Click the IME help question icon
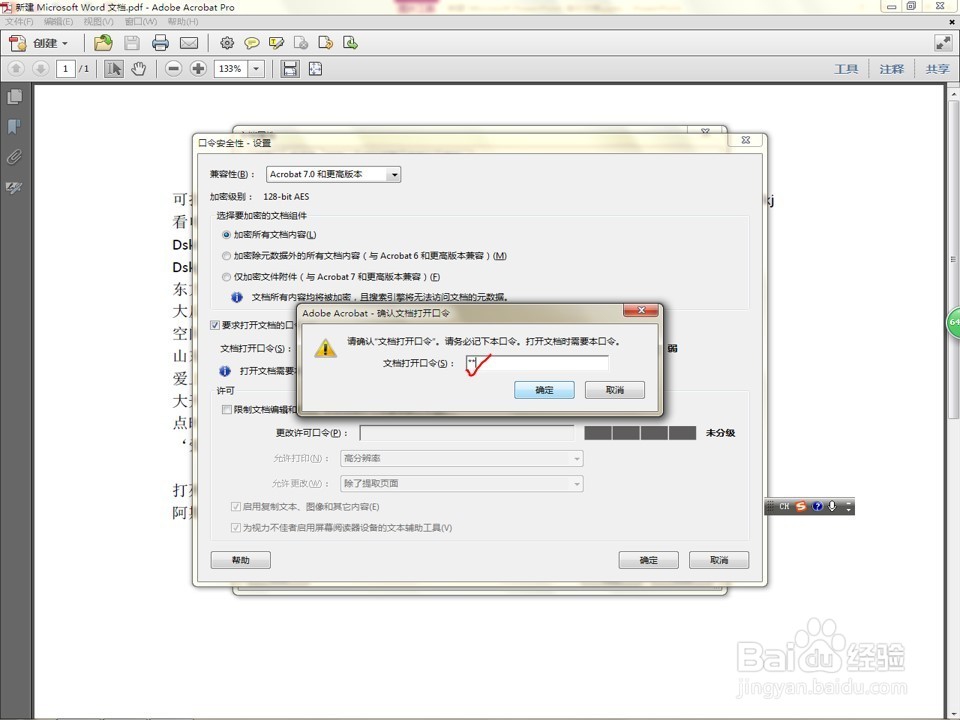 pos(817,506)
